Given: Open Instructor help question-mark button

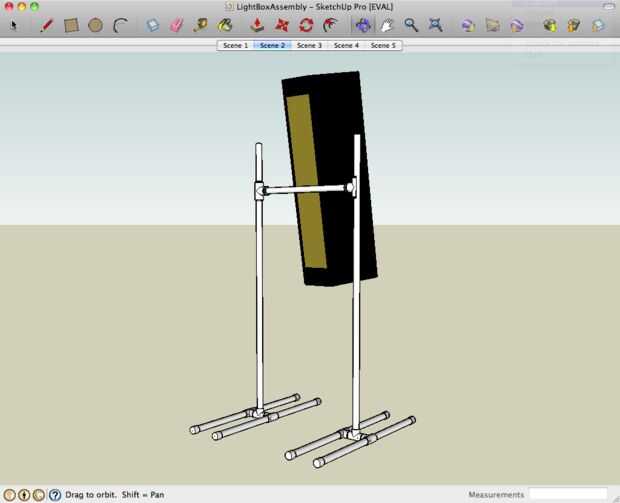Looking at the screenshot, I should tap(55, 495).
